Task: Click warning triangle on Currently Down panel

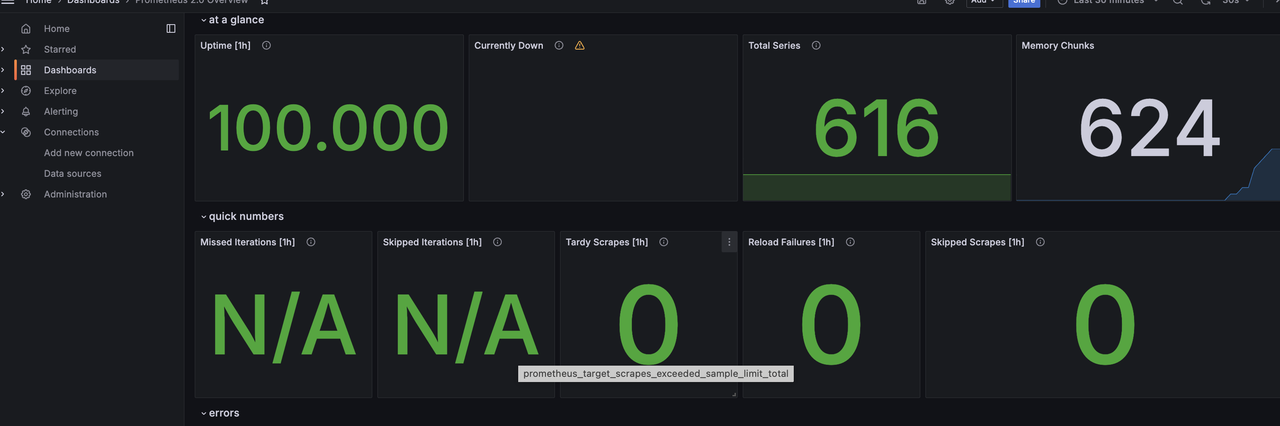Action: point(580,45)
